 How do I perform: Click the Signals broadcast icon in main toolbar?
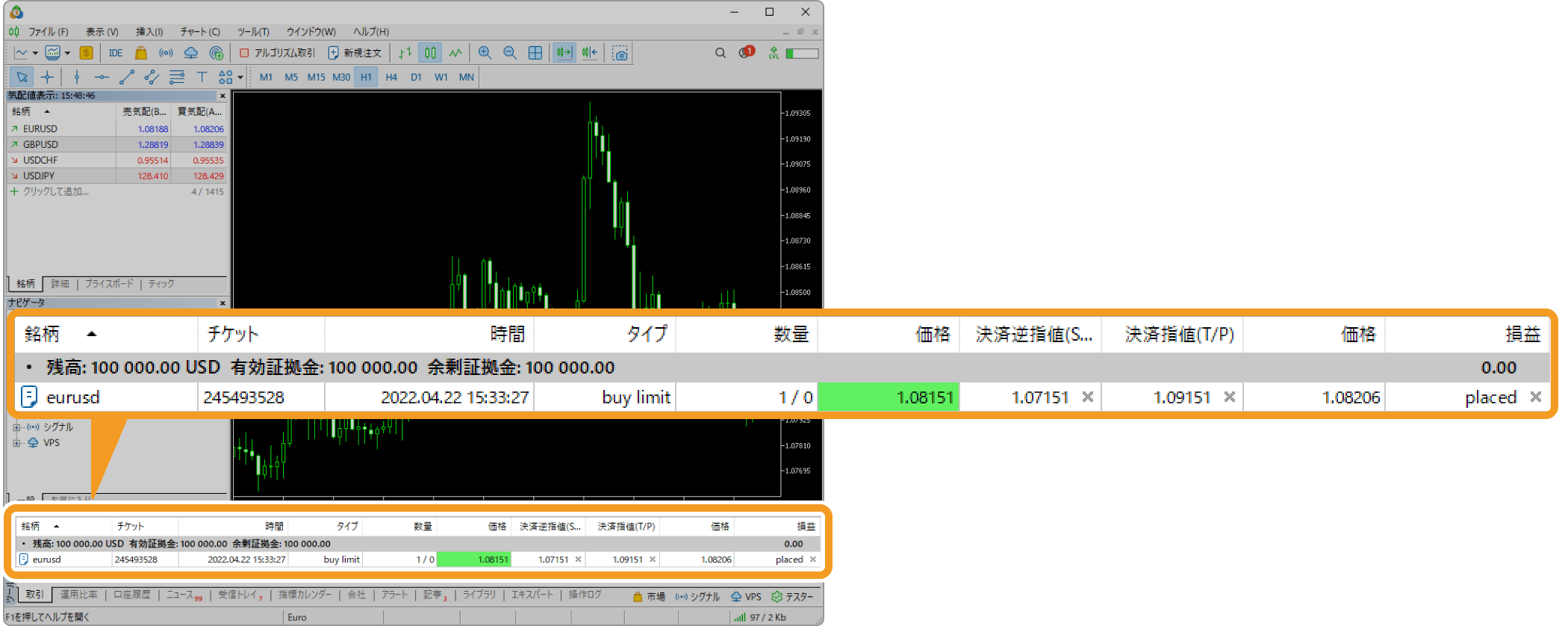[x=166, y=53]
